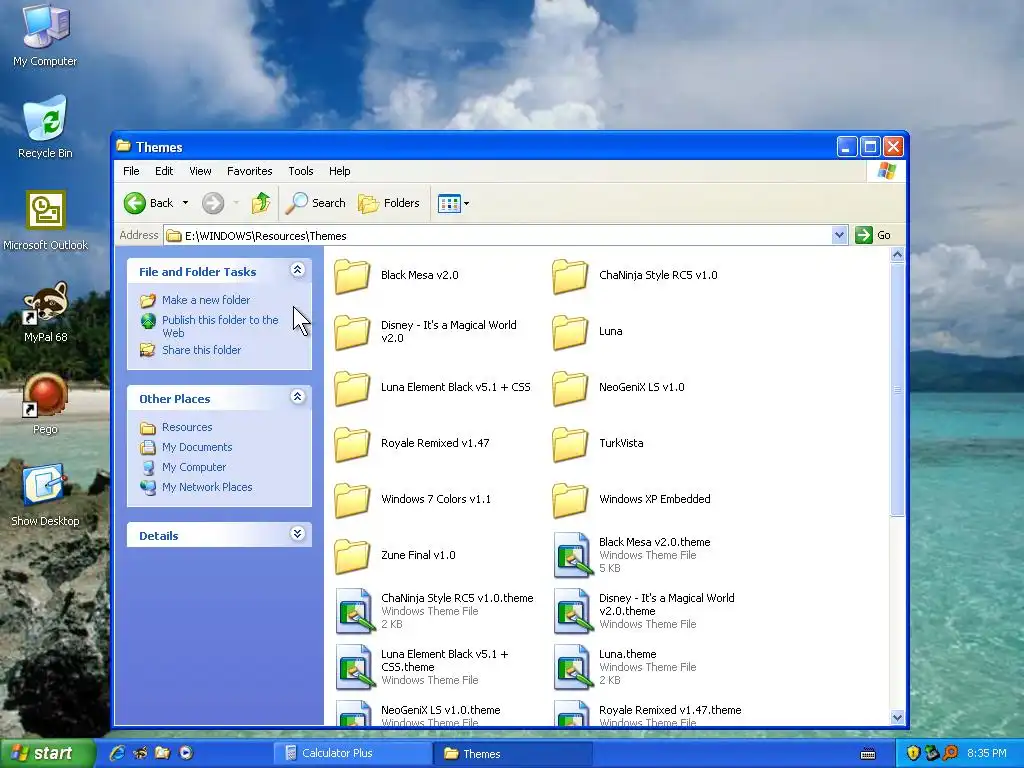The width and height of the screenshot is (1024, 768).
Task: Click the MyPal 68 desktop shortcut
Action: click(45, 312)
